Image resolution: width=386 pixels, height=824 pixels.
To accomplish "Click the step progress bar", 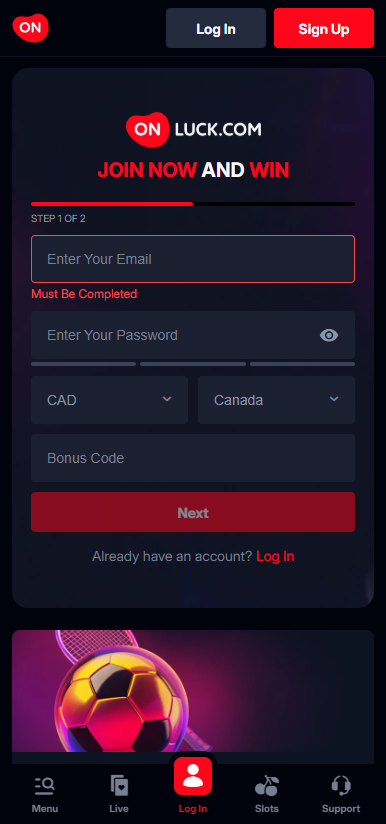I will coord(193,204).
